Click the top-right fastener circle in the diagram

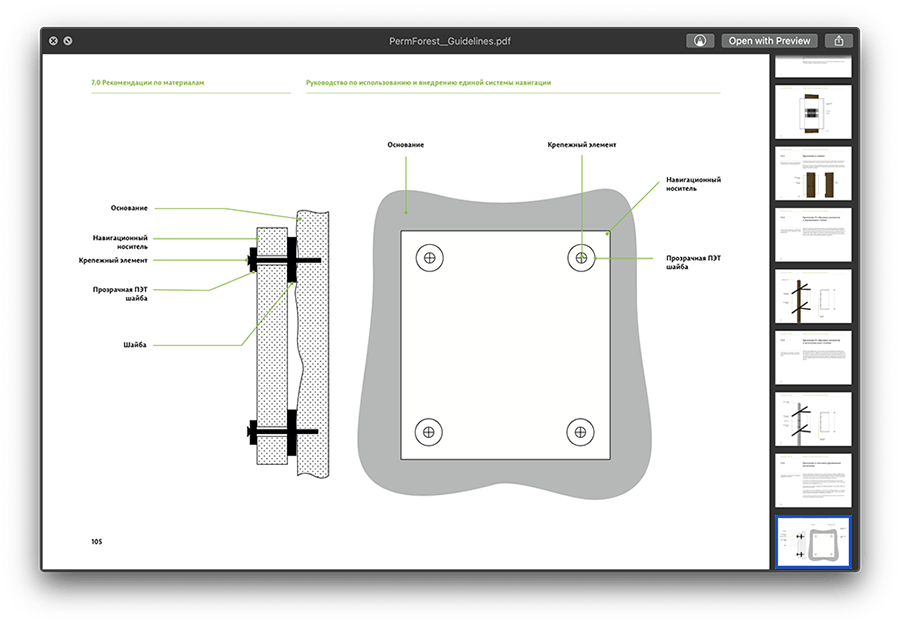pyautogui.click(x=581, y=257)
